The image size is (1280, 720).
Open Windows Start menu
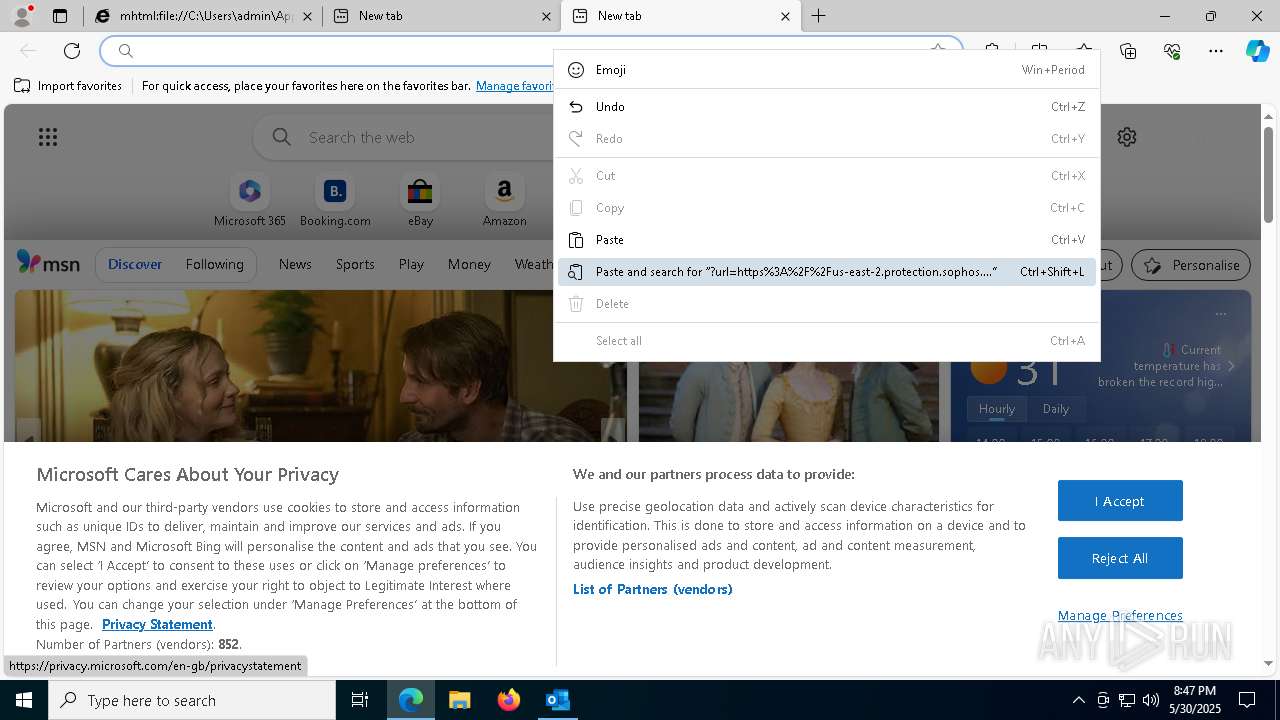(24, 700)
